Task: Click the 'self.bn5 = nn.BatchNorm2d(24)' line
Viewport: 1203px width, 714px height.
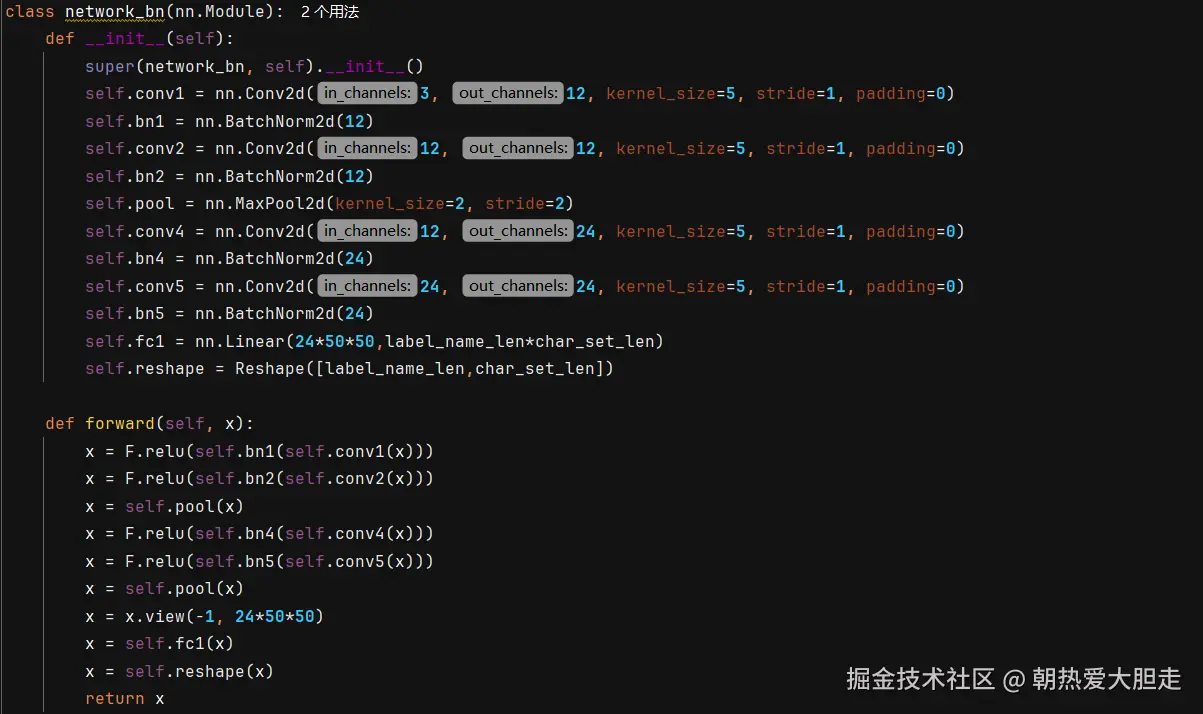Action: click(230, 314)
